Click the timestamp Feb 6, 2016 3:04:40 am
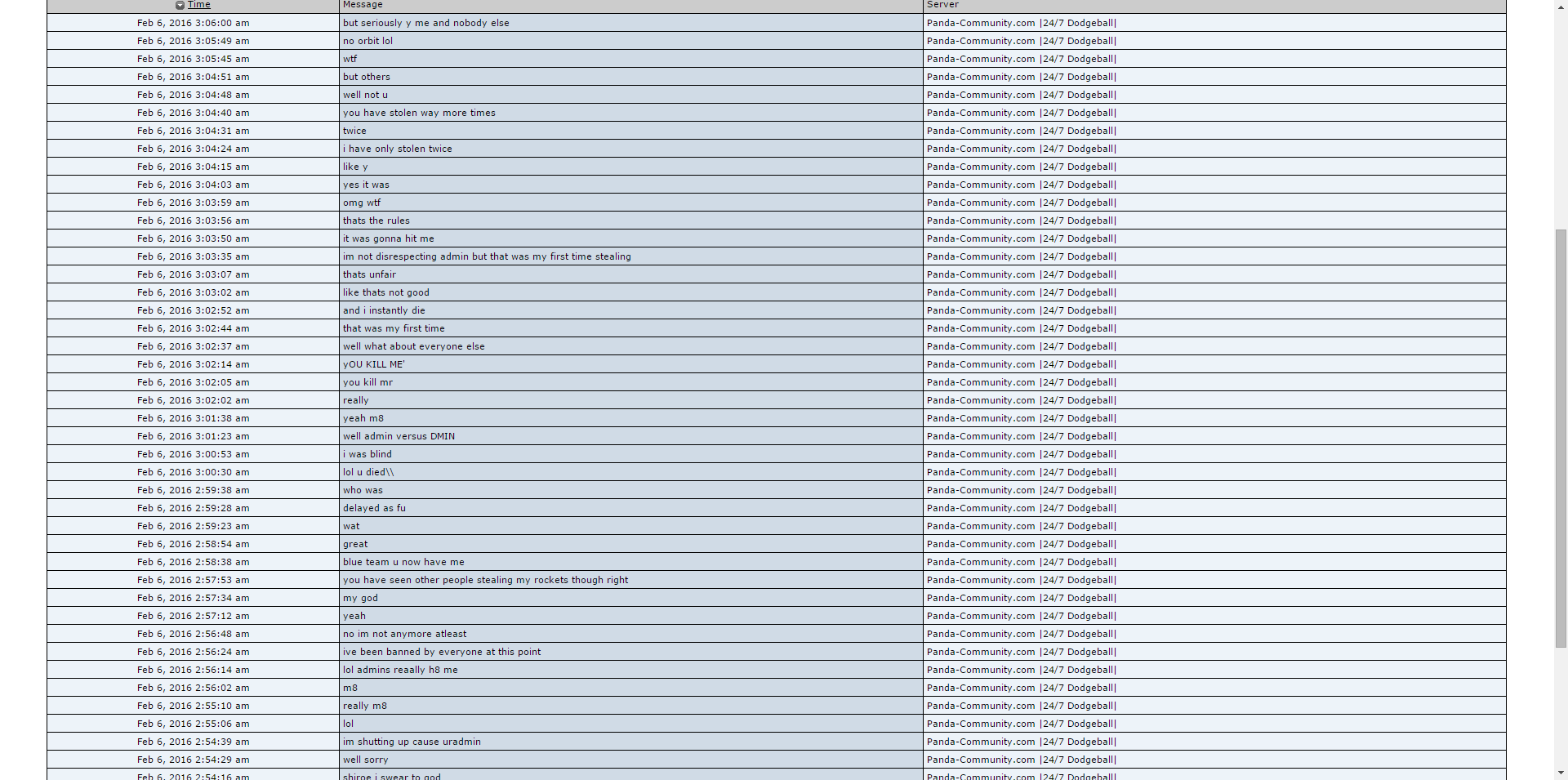Screen dimensions: 1568x780 [194, 113]
